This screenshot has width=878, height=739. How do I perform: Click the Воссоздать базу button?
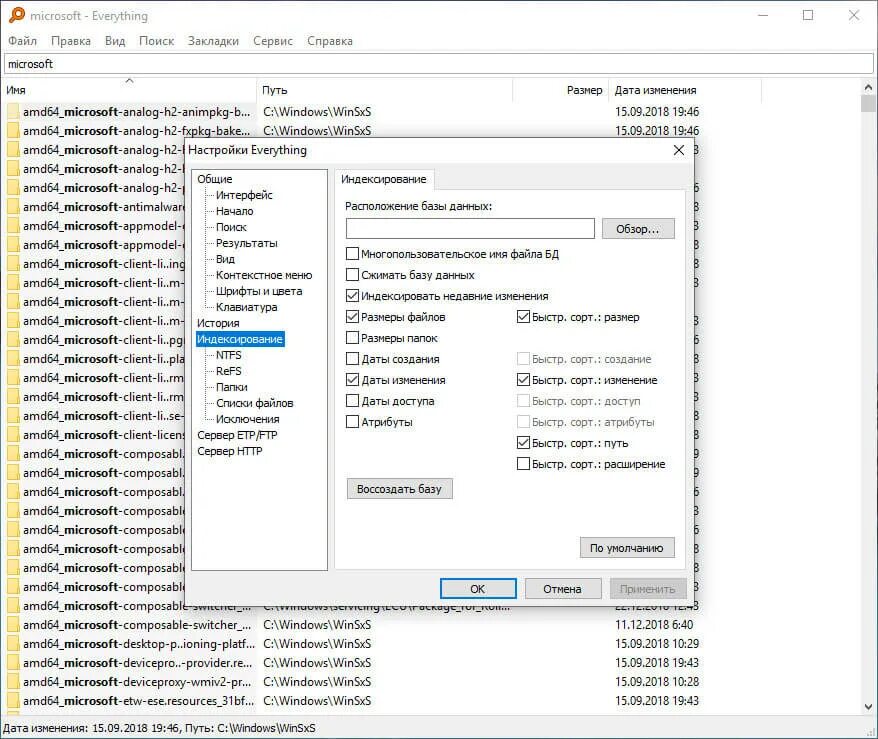pos(399,489)
